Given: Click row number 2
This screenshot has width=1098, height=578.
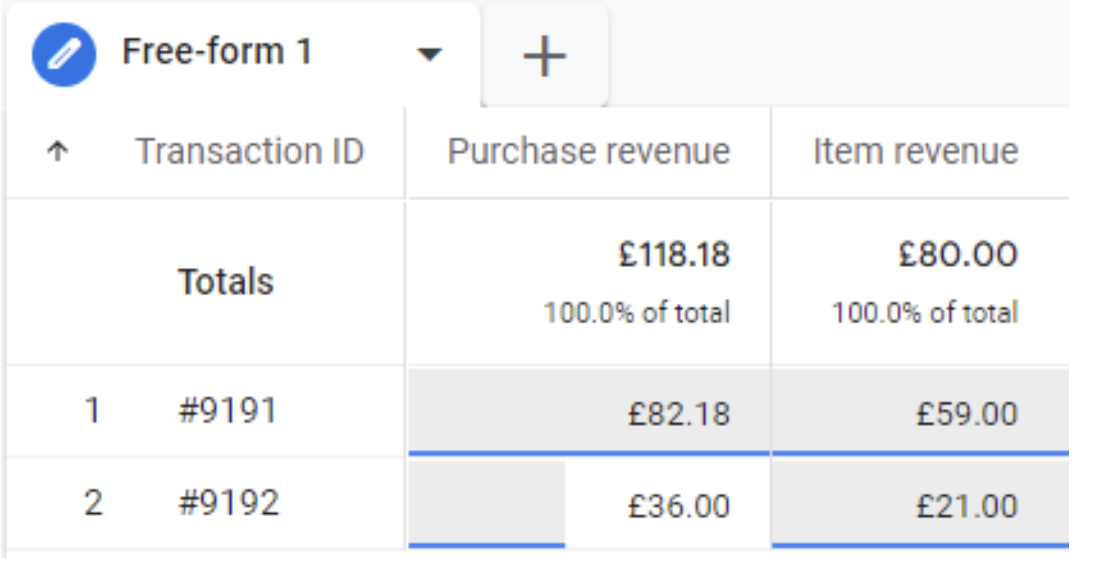Looking at the screenshot, I should [x=93, y=503].
